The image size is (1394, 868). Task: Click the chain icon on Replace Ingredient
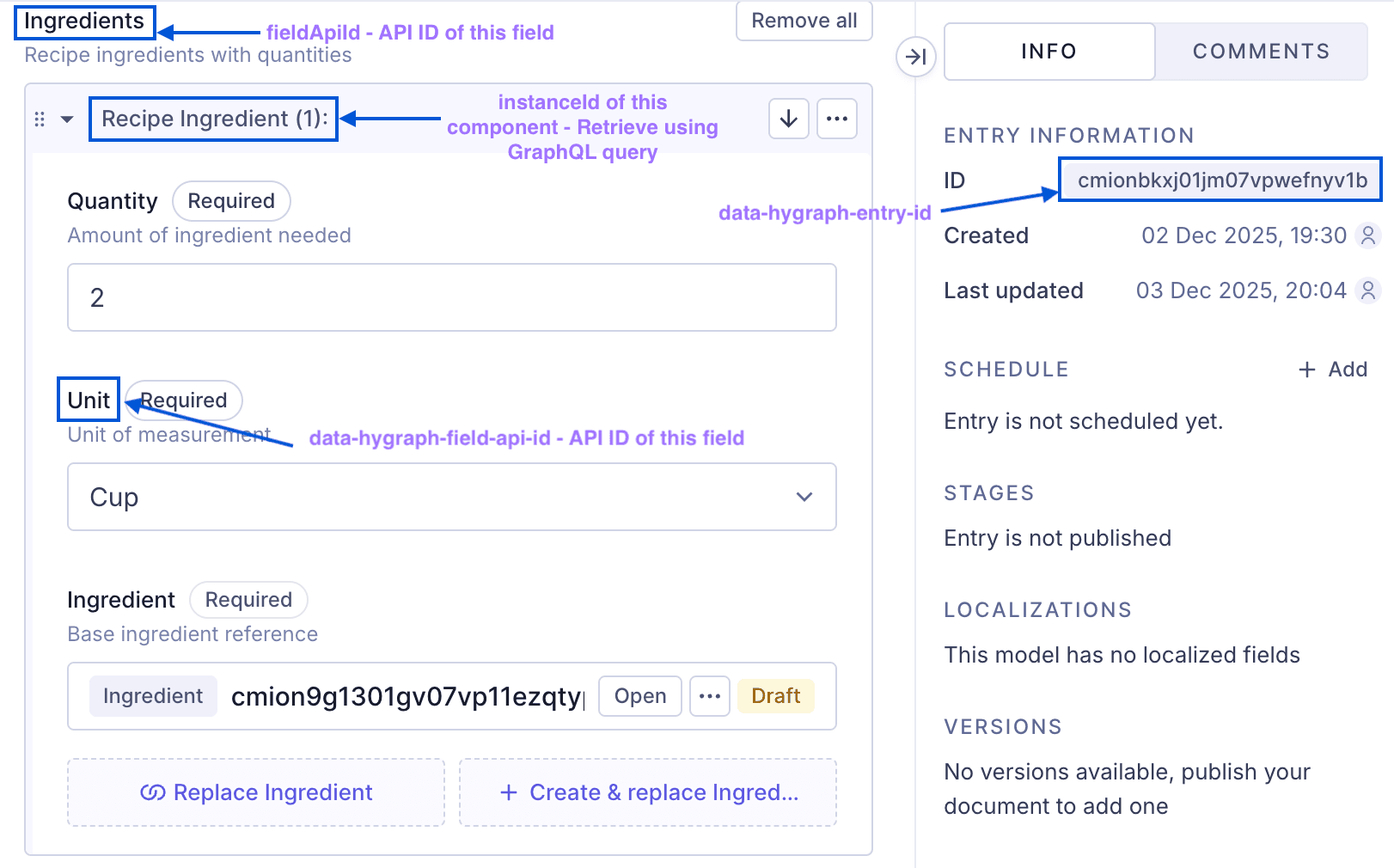(x=153, y=792)
